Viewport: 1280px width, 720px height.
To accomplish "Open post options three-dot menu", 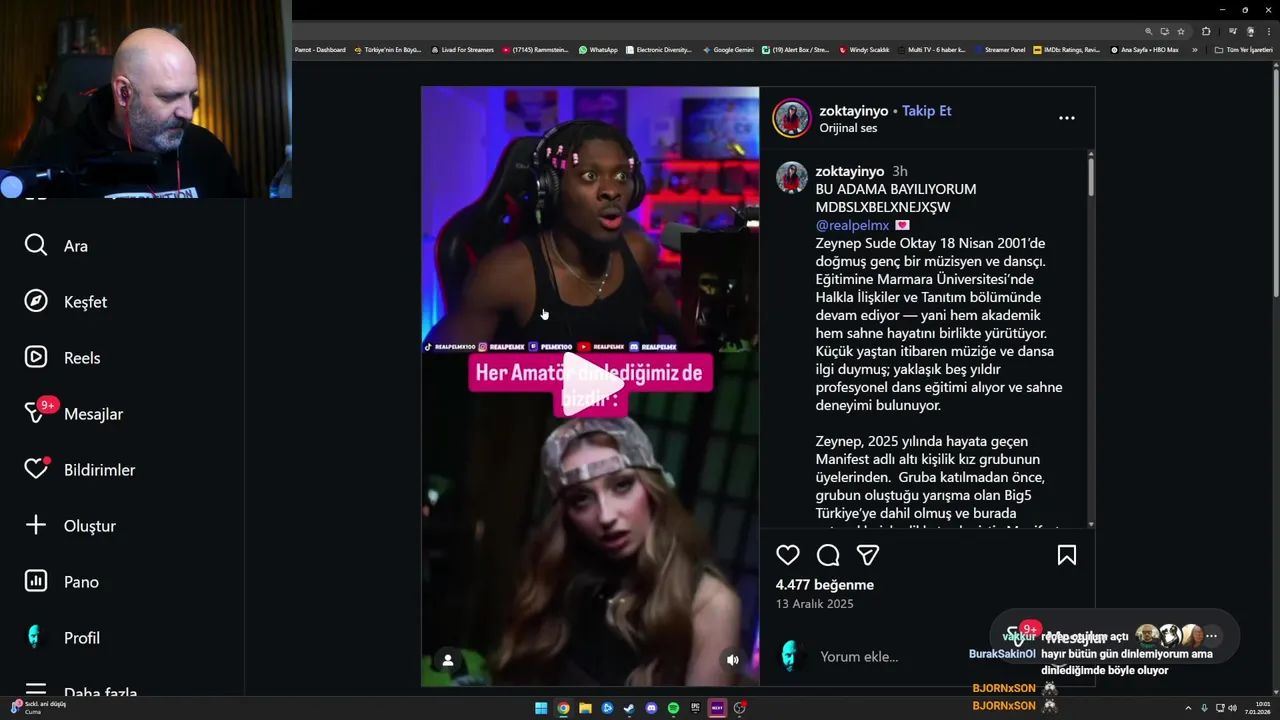I will (x=1067, y=118).
